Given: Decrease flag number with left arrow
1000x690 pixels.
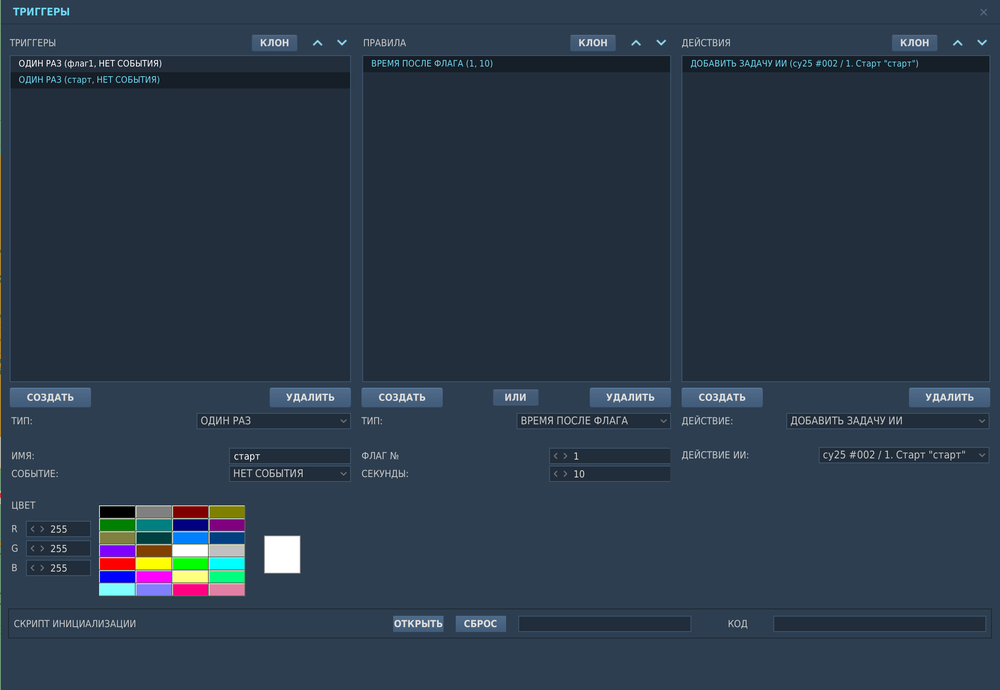Looking at the screenshot, I should click(x=555, y=456).
